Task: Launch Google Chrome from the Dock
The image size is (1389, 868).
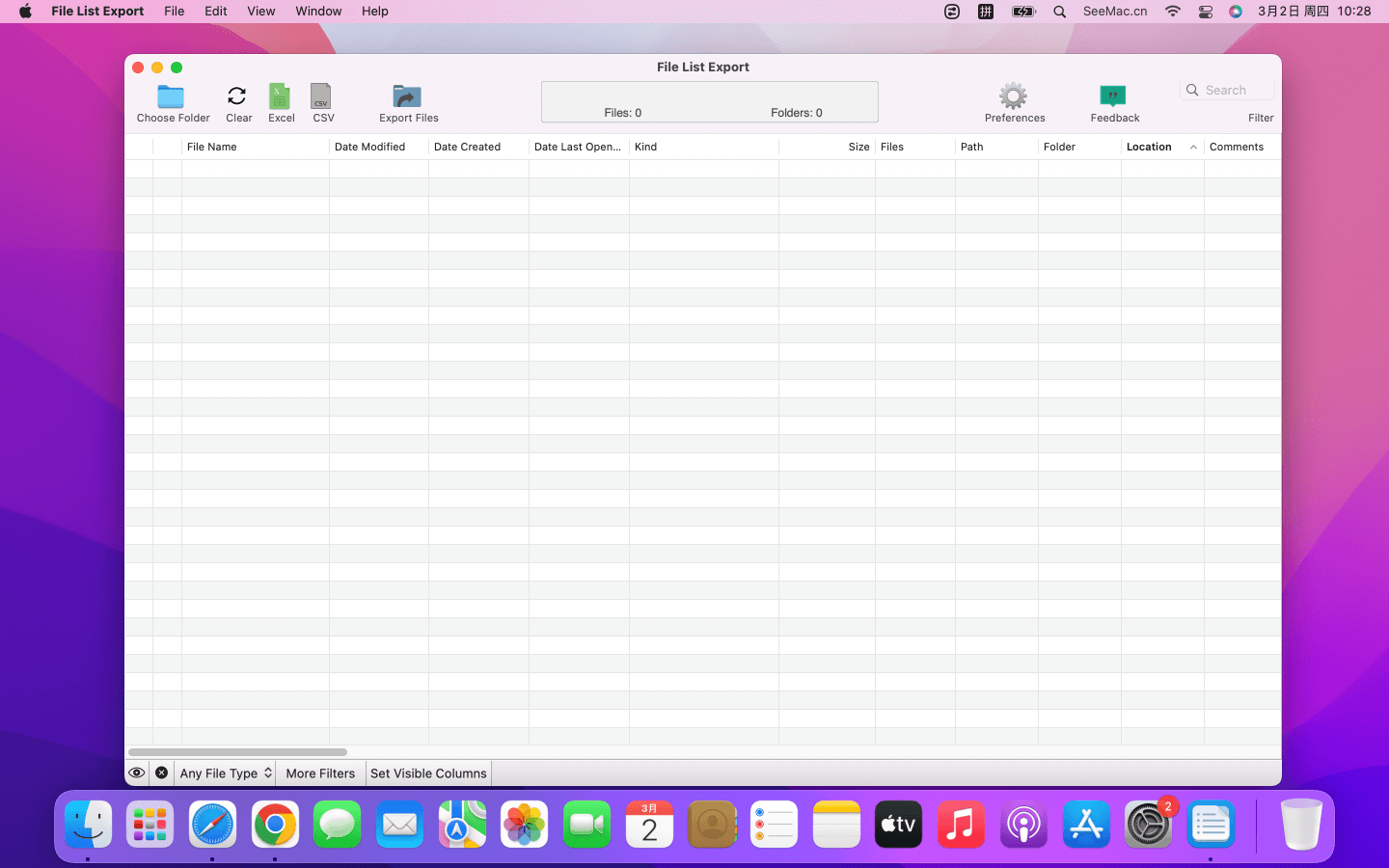Action: 275,825
